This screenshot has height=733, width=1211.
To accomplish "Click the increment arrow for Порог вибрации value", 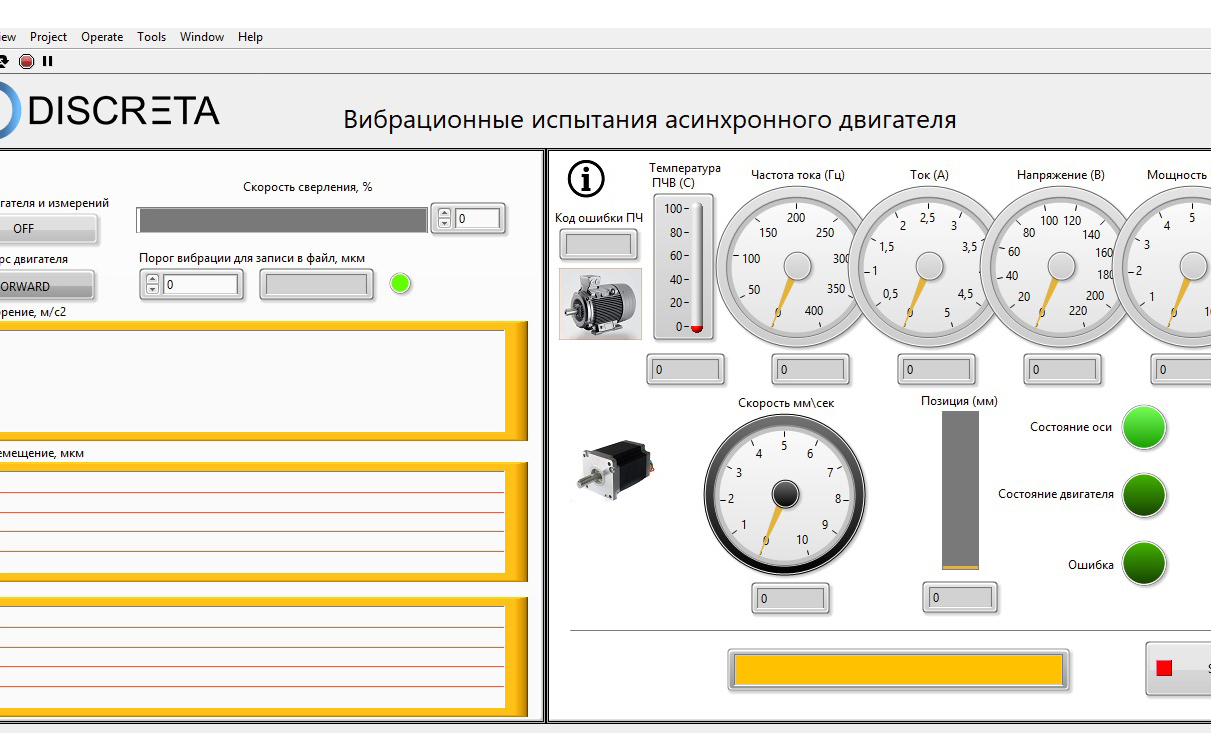I will coord(152,280).
